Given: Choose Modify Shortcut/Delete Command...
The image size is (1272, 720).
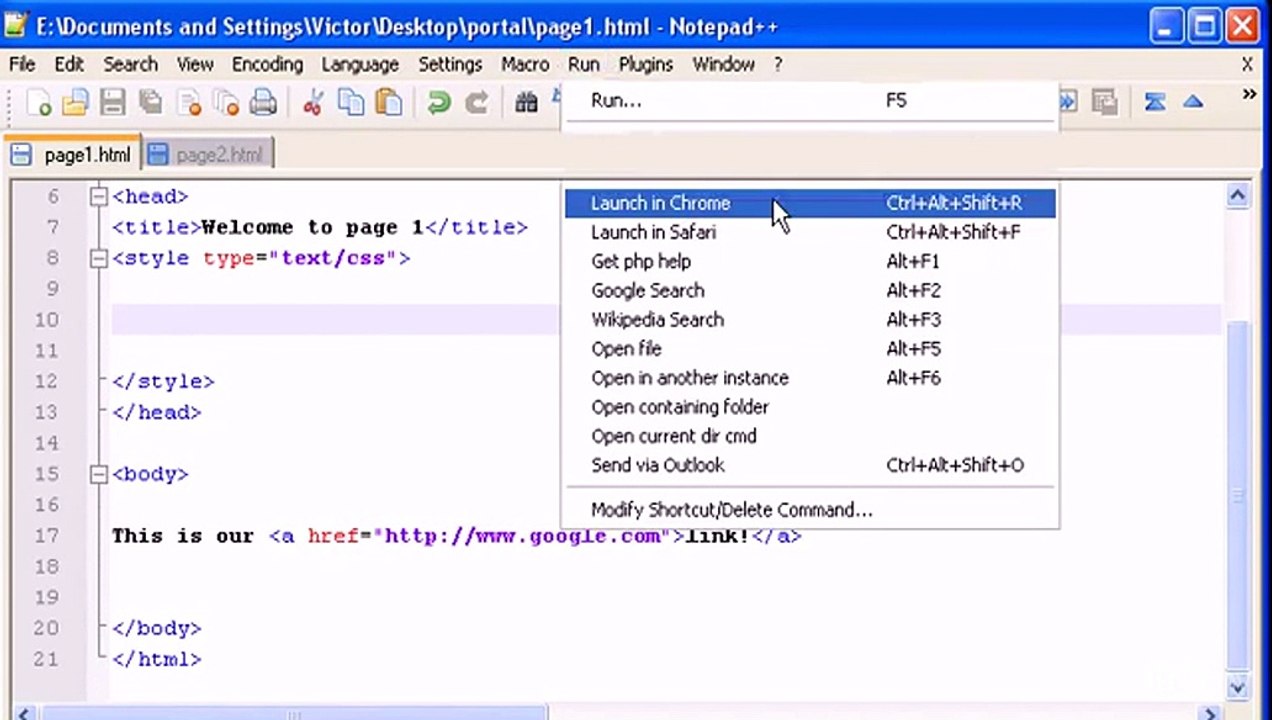Looking at the screenshot, I should (810, 509).
